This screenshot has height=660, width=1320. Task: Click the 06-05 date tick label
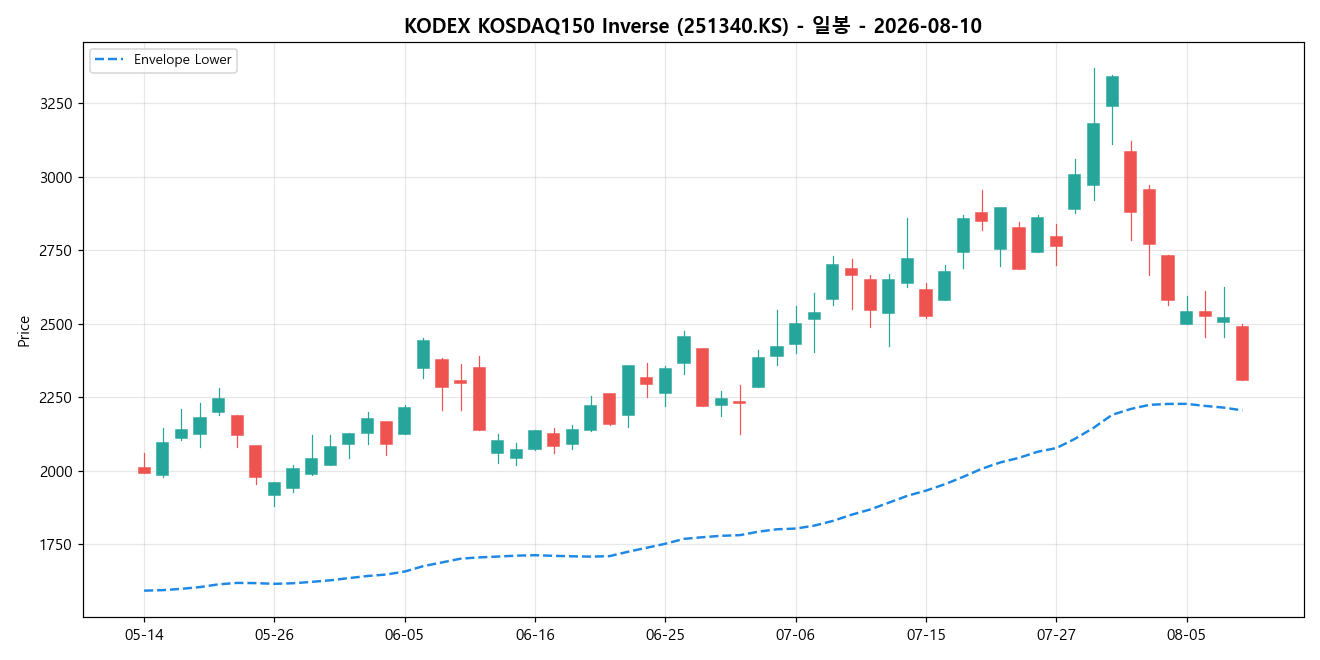(404, 635)
